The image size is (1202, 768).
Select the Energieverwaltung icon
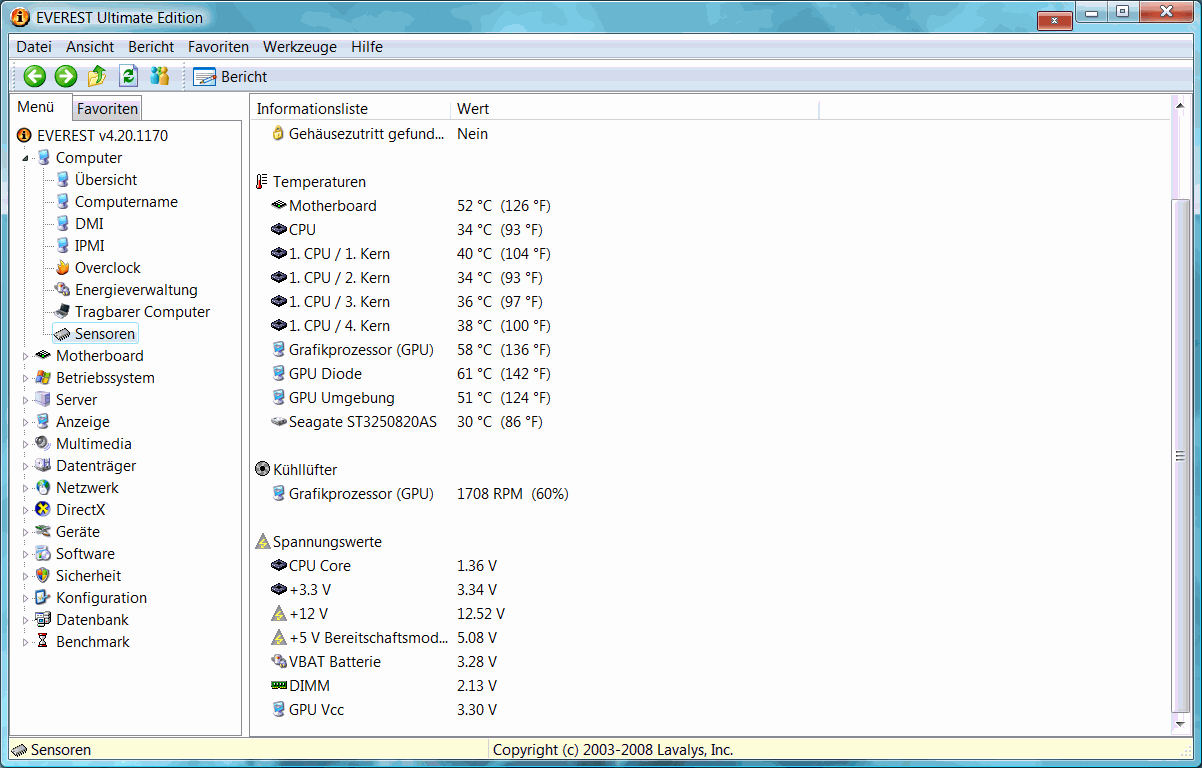63,290
